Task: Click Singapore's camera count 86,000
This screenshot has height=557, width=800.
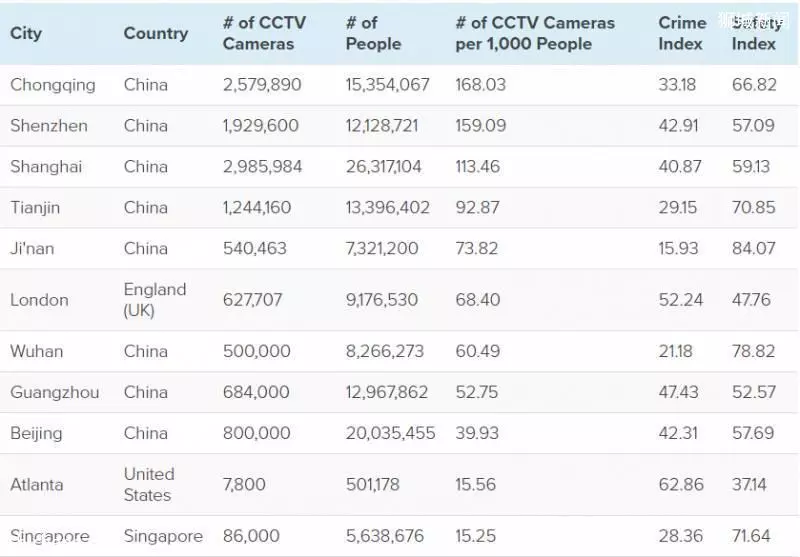Action: 251,536
